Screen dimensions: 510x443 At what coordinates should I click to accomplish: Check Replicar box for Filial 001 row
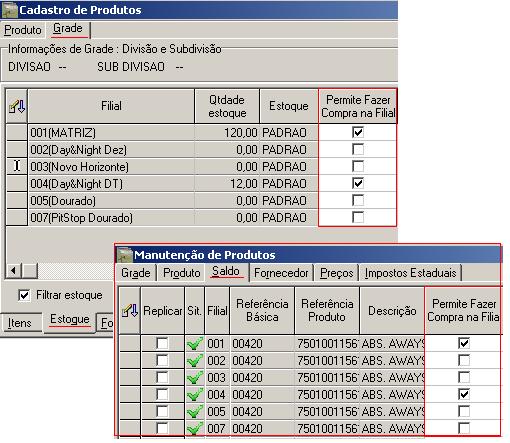(x=162, y=343)
